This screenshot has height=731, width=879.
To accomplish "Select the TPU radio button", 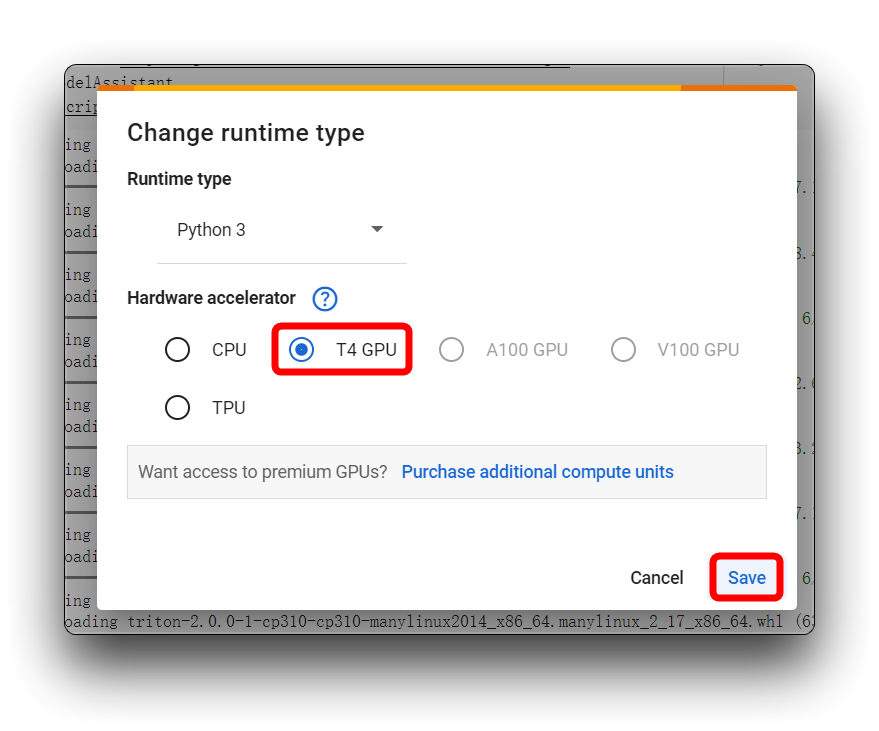I will tap(177, 408).
